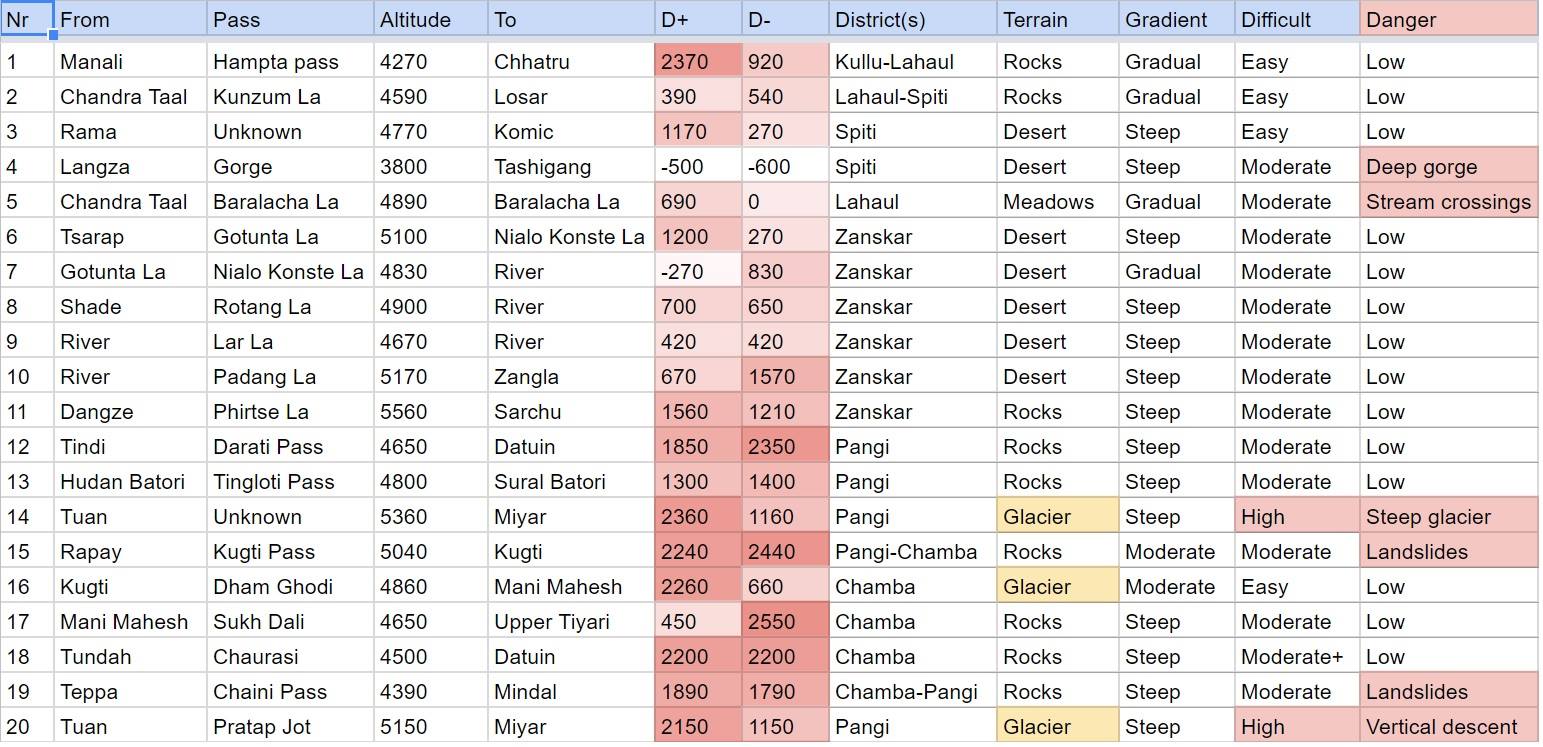Click the altitude 5560 cell
The image size is (1543, 747).
(x=431, y=412)
